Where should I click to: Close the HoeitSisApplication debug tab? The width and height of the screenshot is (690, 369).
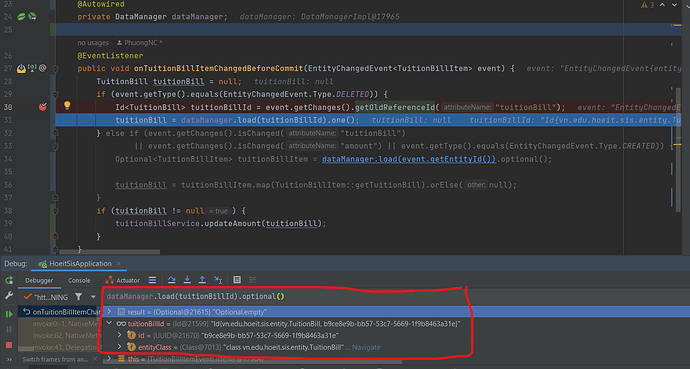click(119, 263)
